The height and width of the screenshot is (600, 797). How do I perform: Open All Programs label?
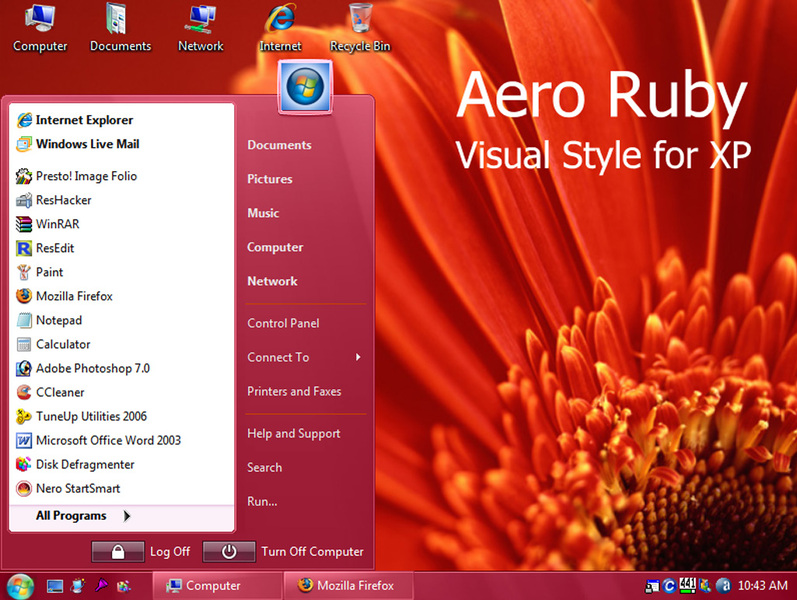coord(71,516)
